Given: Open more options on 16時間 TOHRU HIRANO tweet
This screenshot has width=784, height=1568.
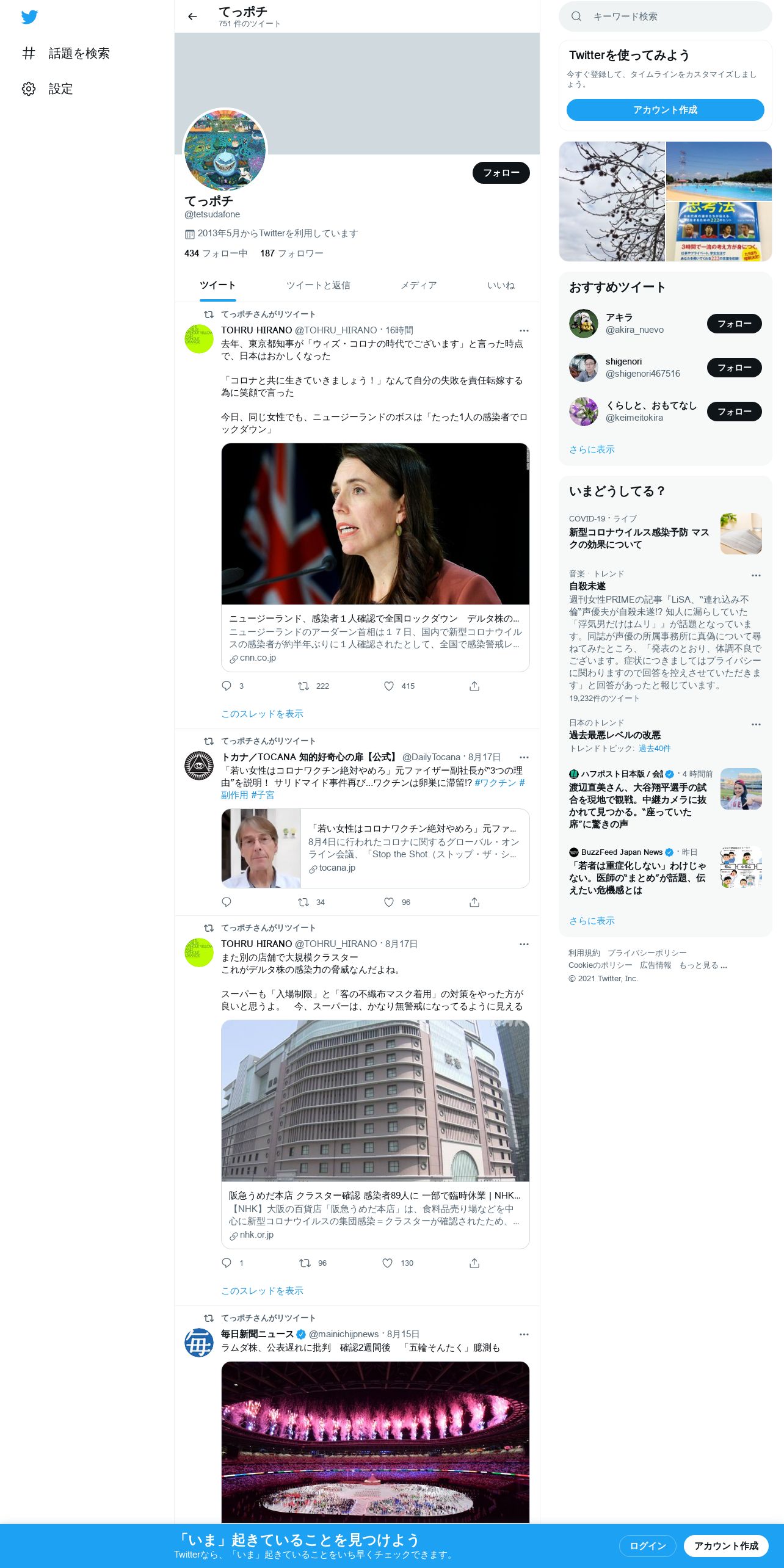Looking at the screenshot, I should point(524,330).
